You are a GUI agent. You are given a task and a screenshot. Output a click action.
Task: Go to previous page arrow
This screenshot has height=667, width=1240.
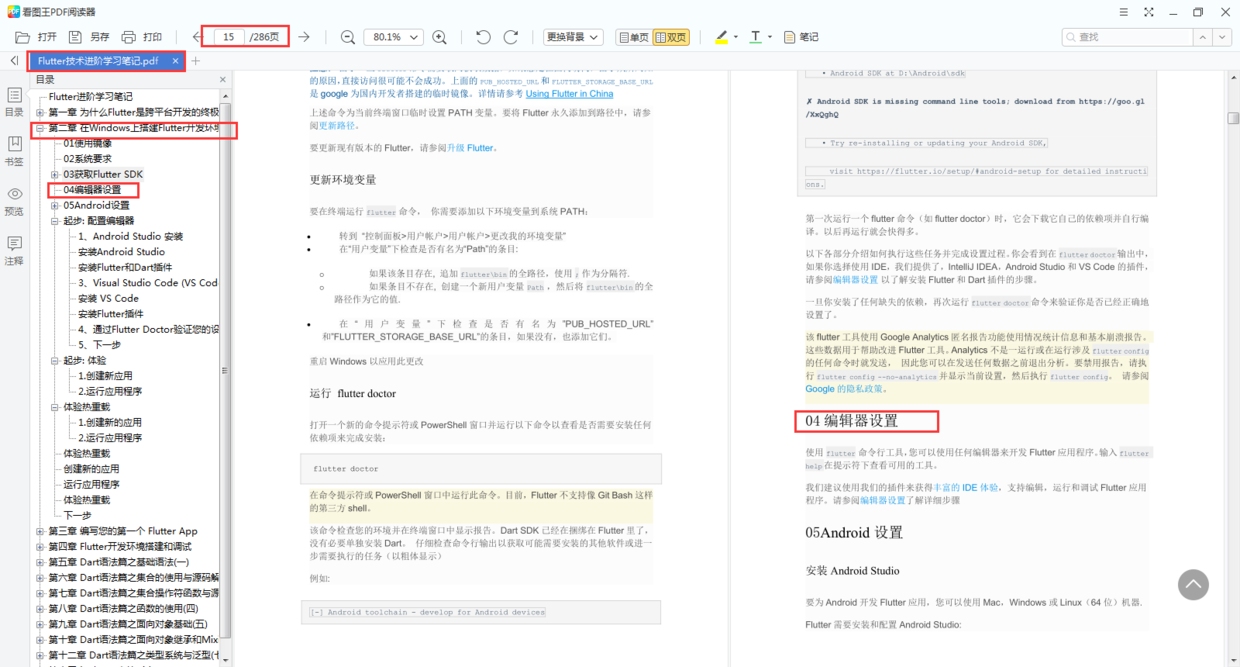196,37
